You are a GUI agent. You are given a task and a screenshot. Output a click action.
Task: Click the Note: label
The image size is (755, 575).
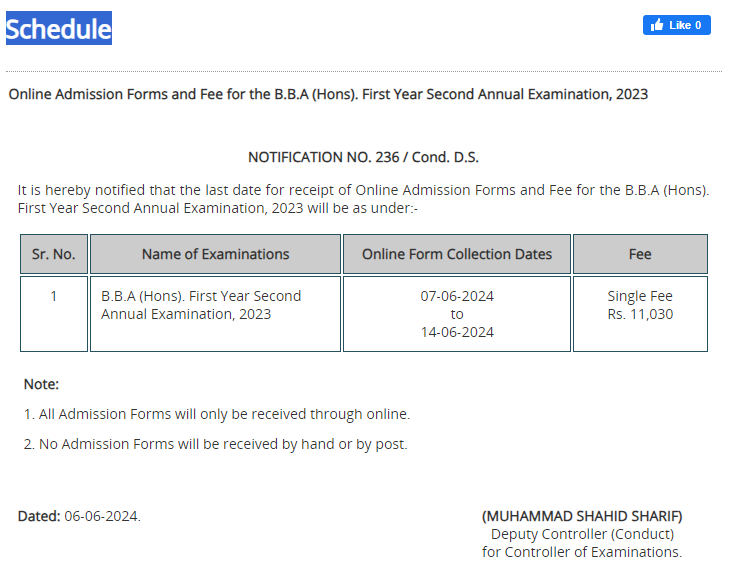click(x=41, y=384)
